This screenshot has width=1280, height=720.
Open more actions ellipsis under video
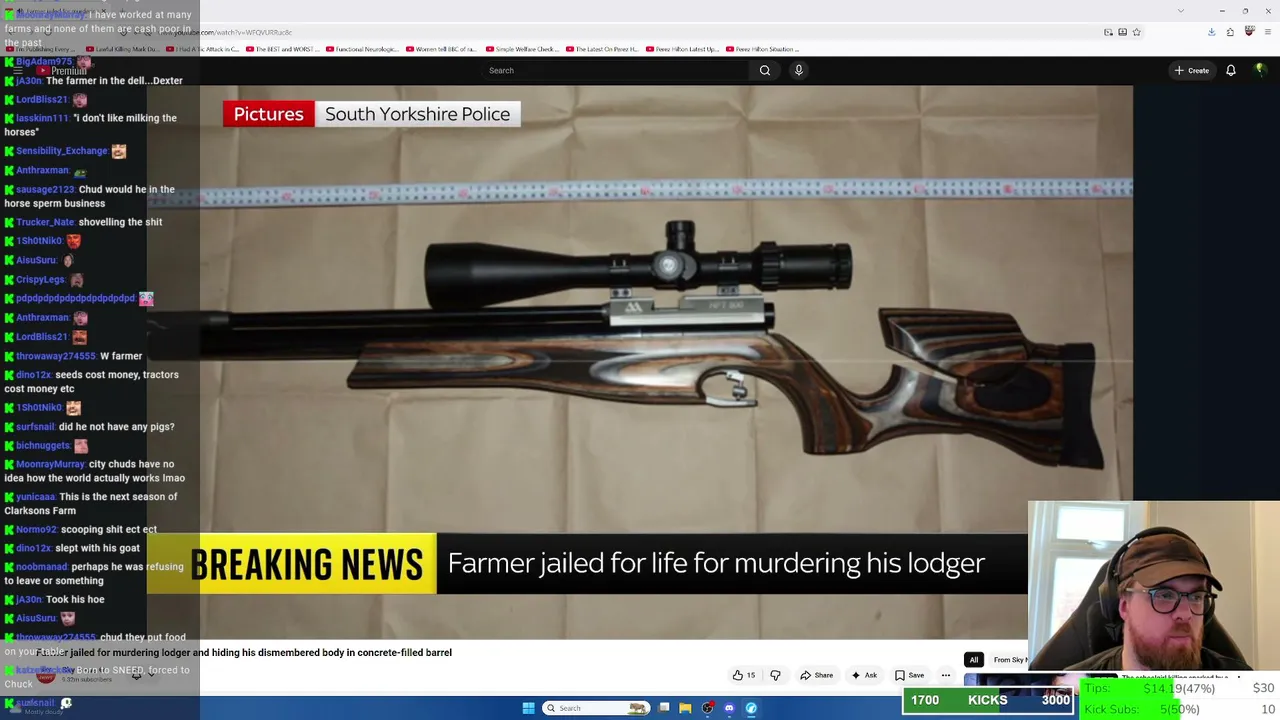click(945, 675)
